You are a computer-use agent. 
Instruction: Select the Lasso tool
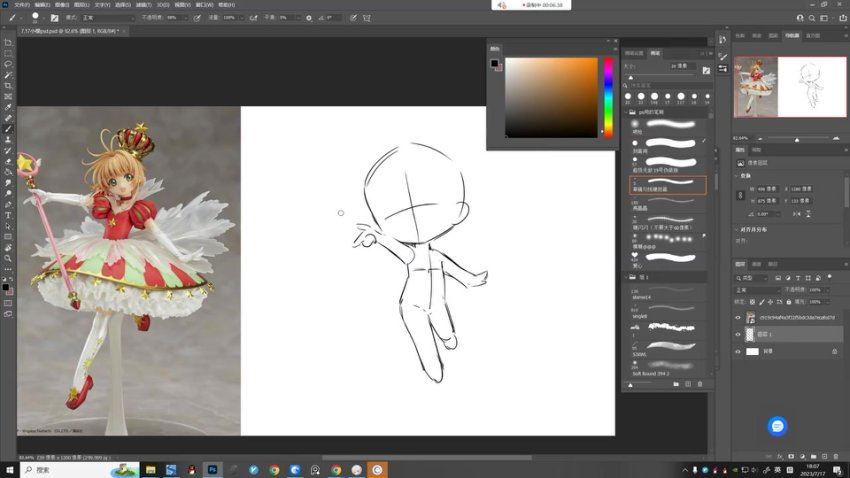(8, 64)
